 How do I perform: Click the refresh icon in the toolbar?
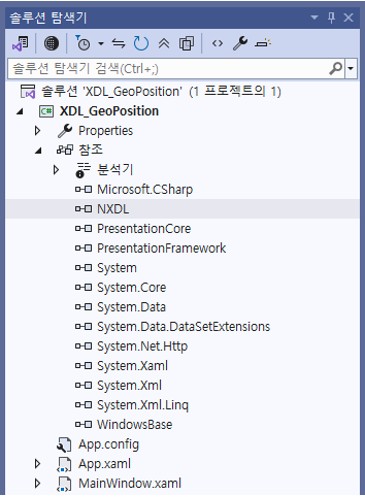point(141,43)
